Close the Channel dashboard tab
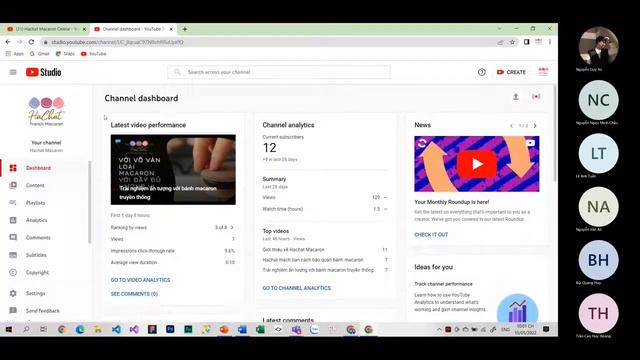 tap(171, 29)
